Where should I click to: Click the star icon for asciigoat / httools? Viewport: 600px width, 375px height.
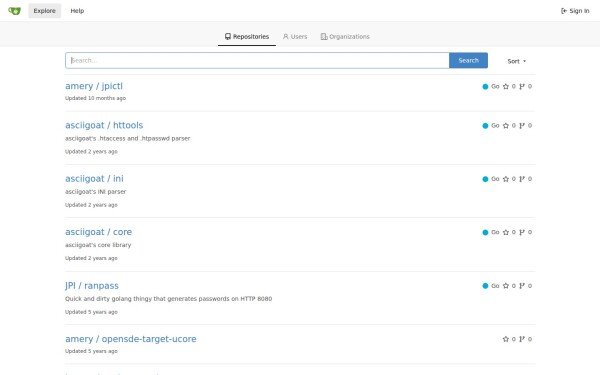click(505, 126)
